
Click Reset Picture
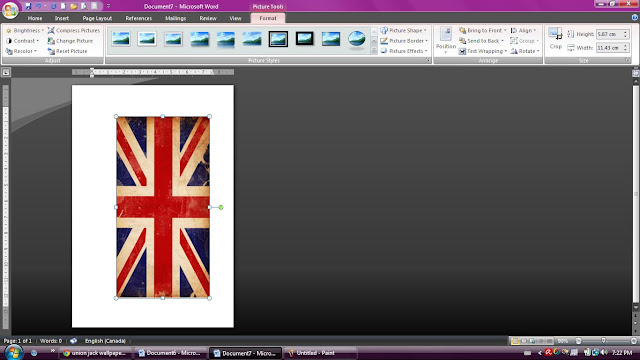[67, 51]
